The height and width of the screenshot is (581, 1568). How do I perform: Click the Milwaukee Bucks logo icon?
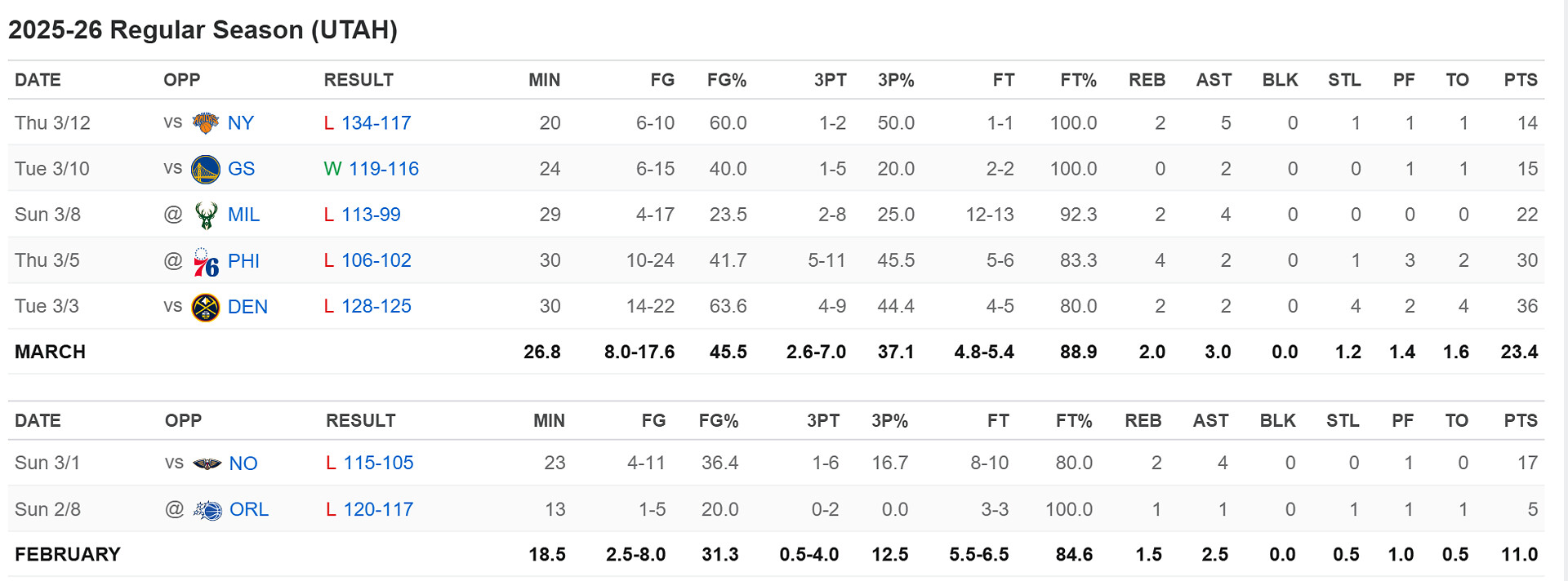(x=205, y=215)
